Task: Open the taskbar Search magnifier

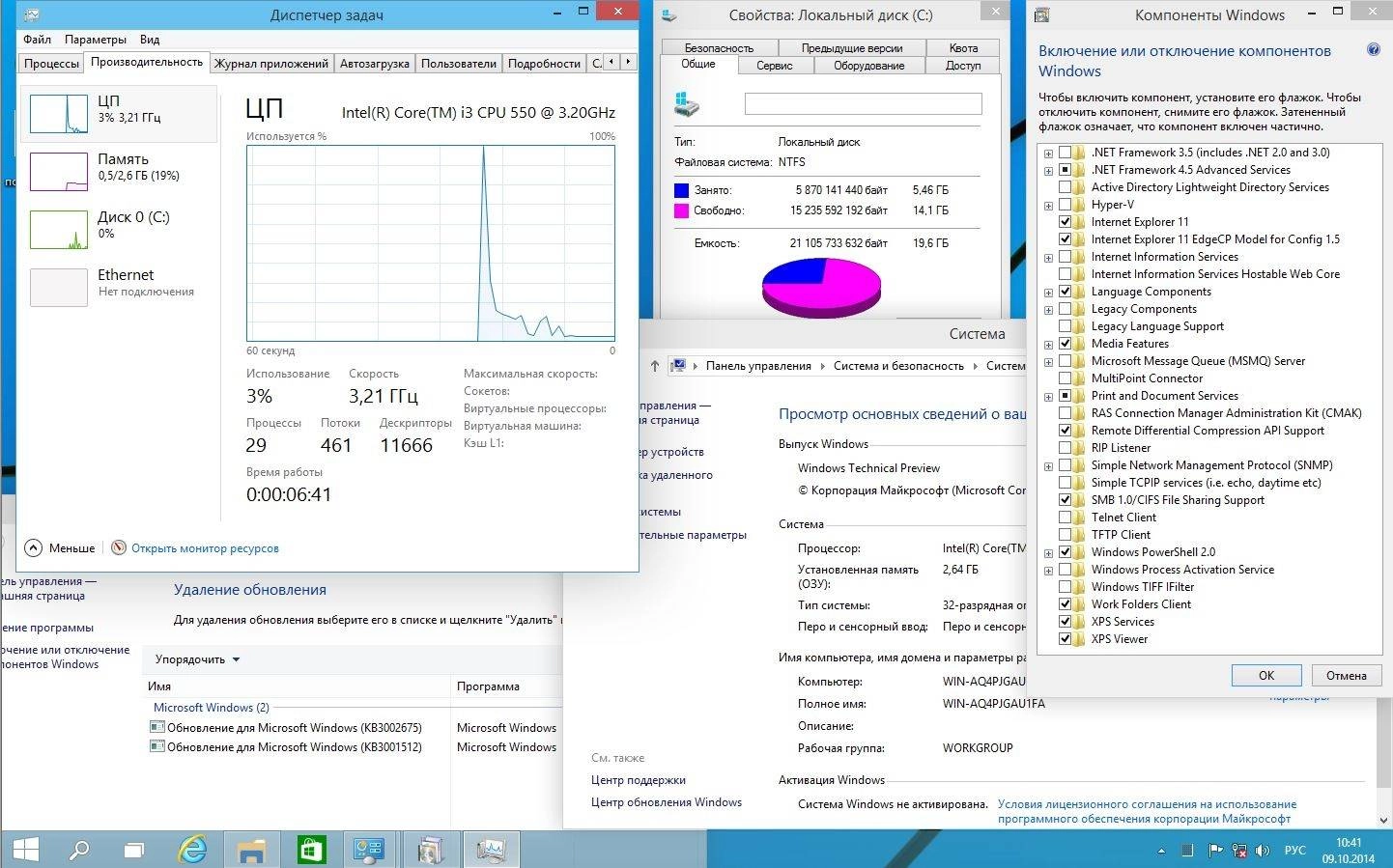Action: coord(79,850)
